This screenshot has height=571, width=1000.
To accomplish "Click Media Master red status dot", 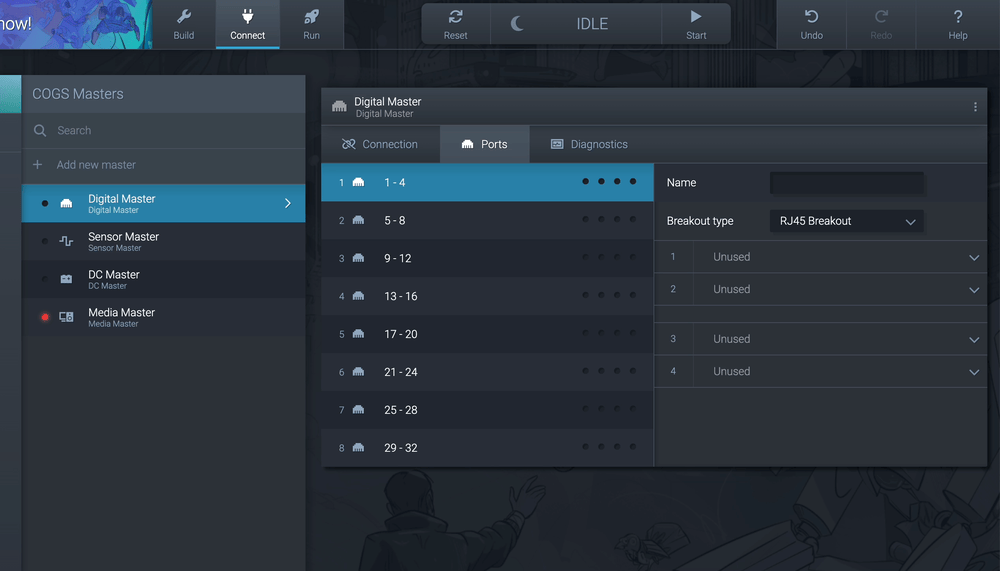I will pyautogui.click(x=45, y=317).
